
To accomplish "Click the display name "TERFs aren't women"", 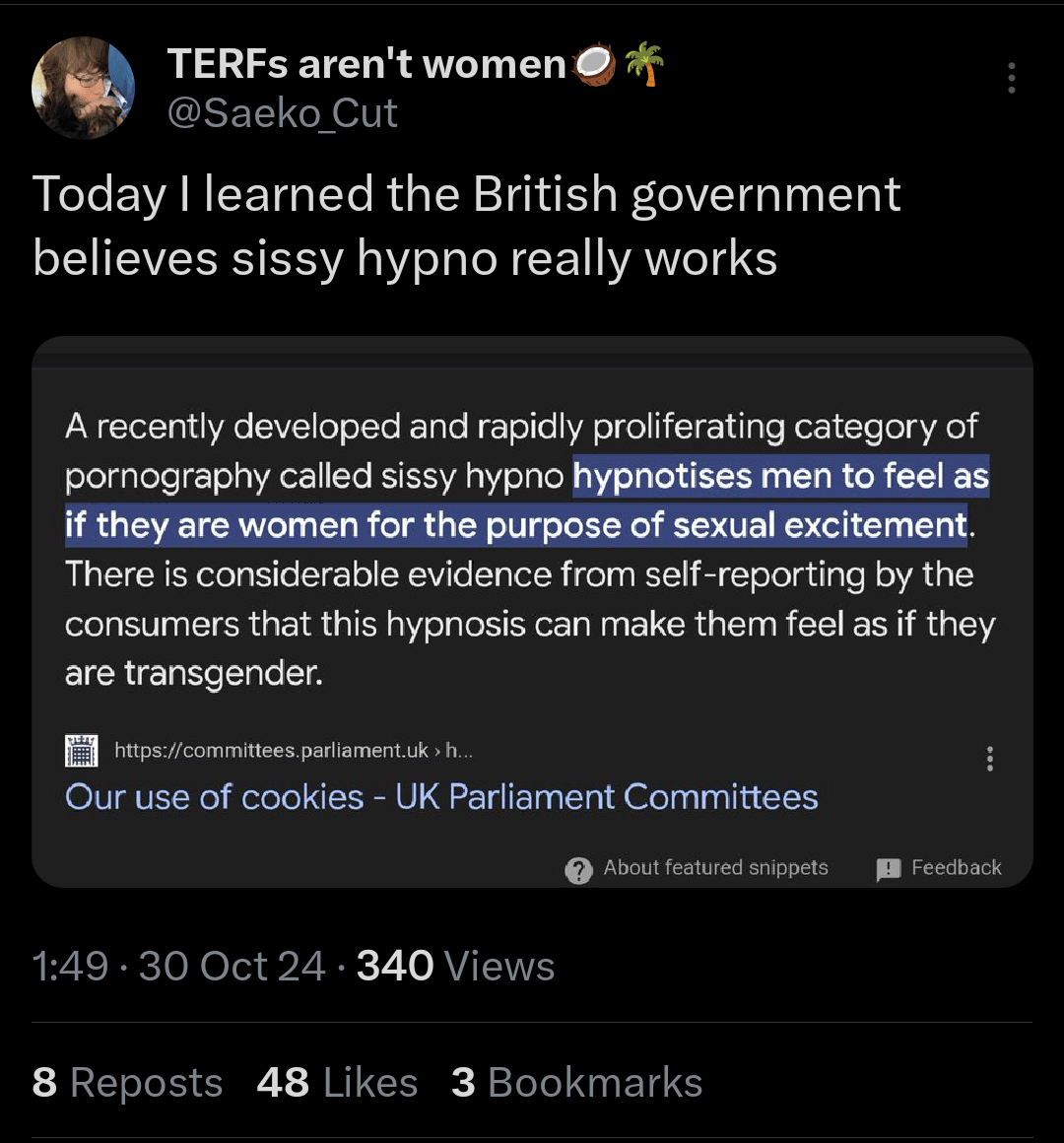I will coord(366,64).
